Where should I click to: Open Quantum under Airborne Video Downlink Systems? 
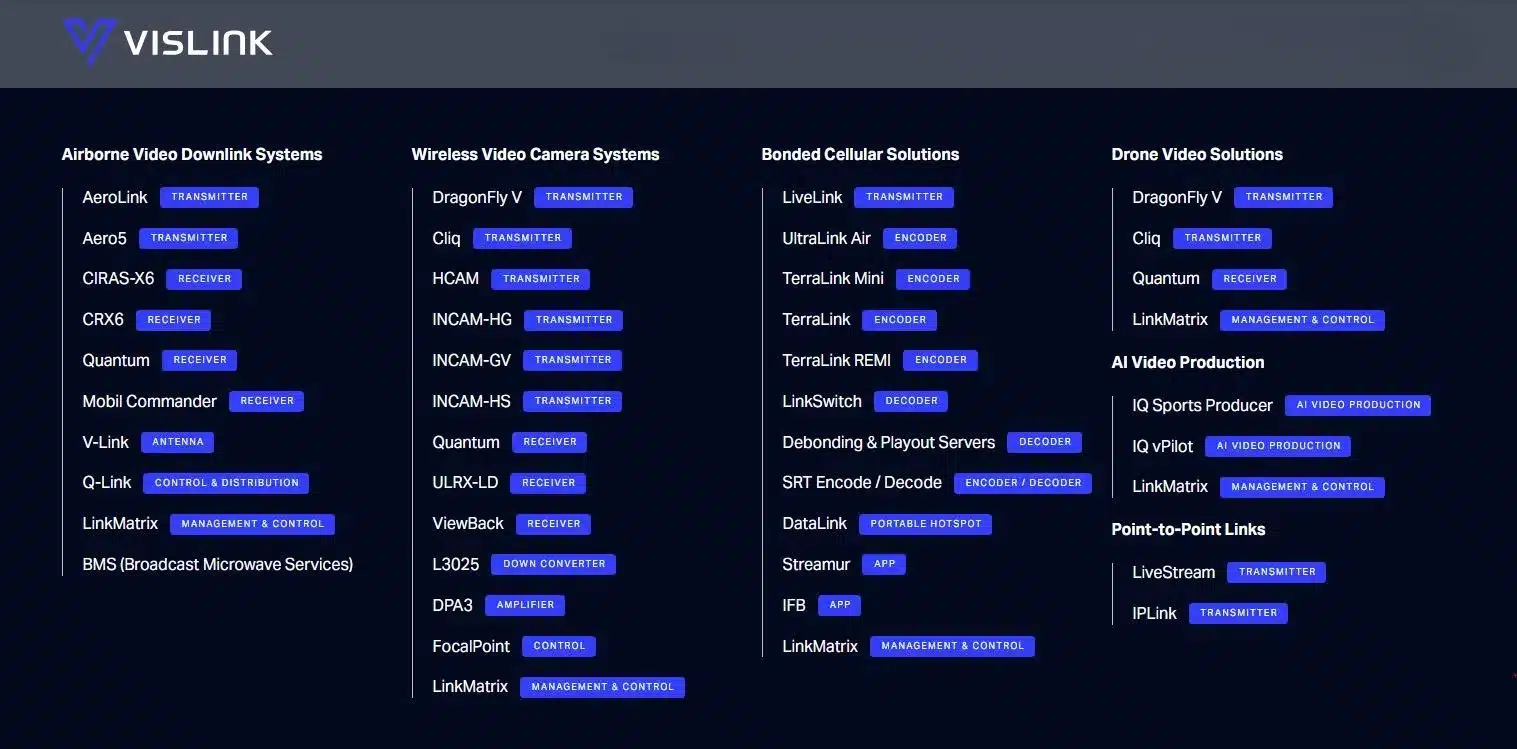116,361
